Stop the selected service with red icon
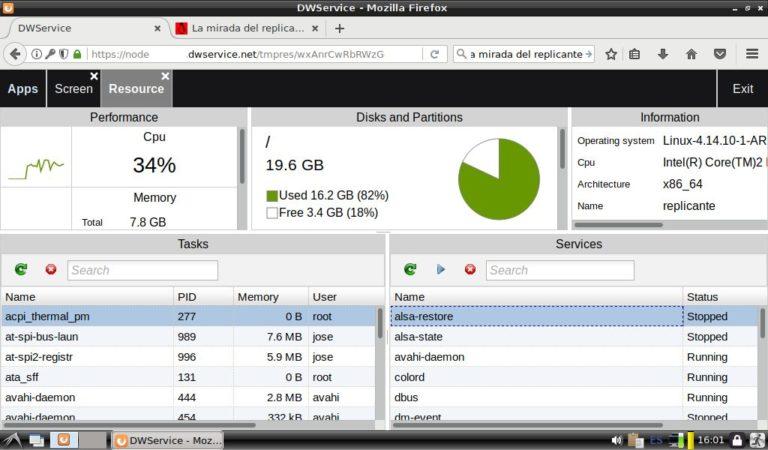The height and width of the screenshot is (450, 768). [x=470, y=270]
